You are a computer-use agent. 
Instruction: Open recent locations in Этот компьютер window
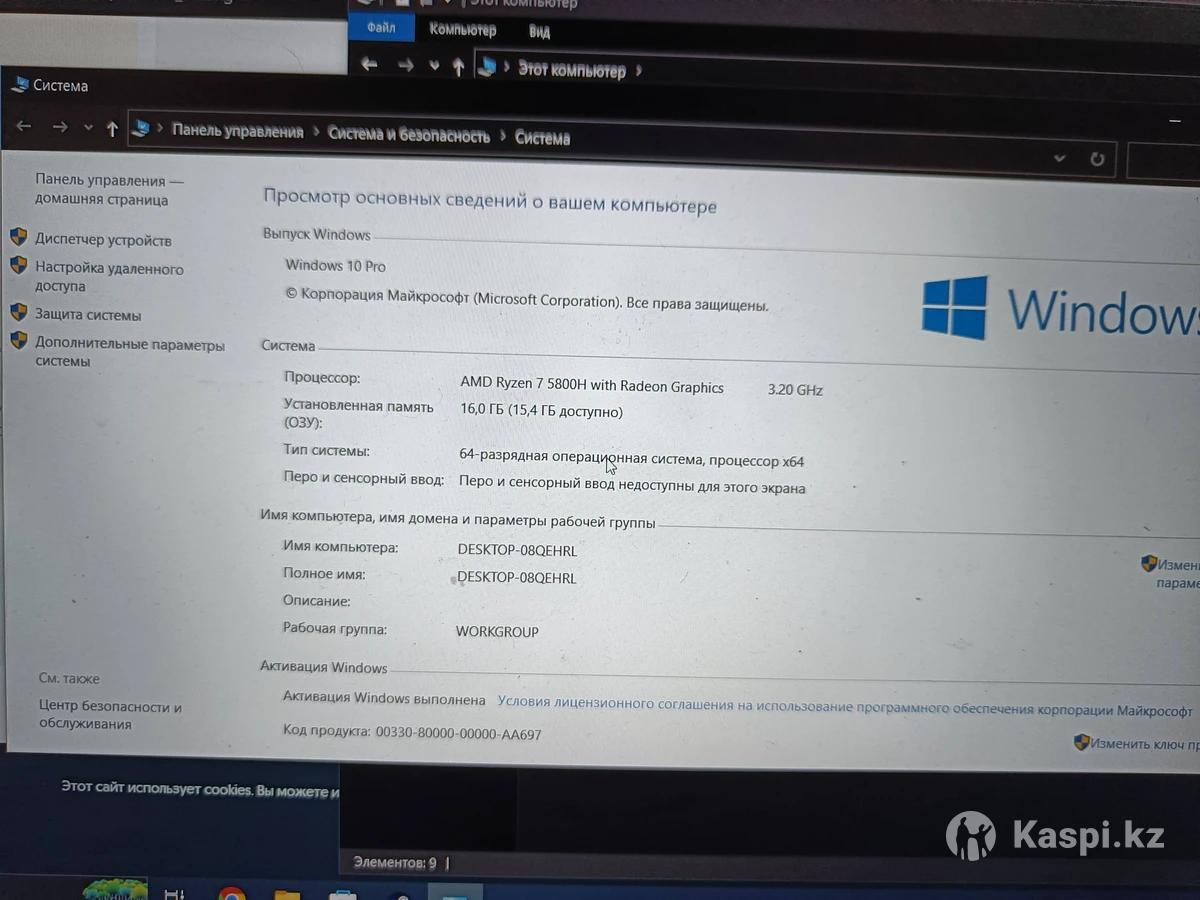pos(434,66)
